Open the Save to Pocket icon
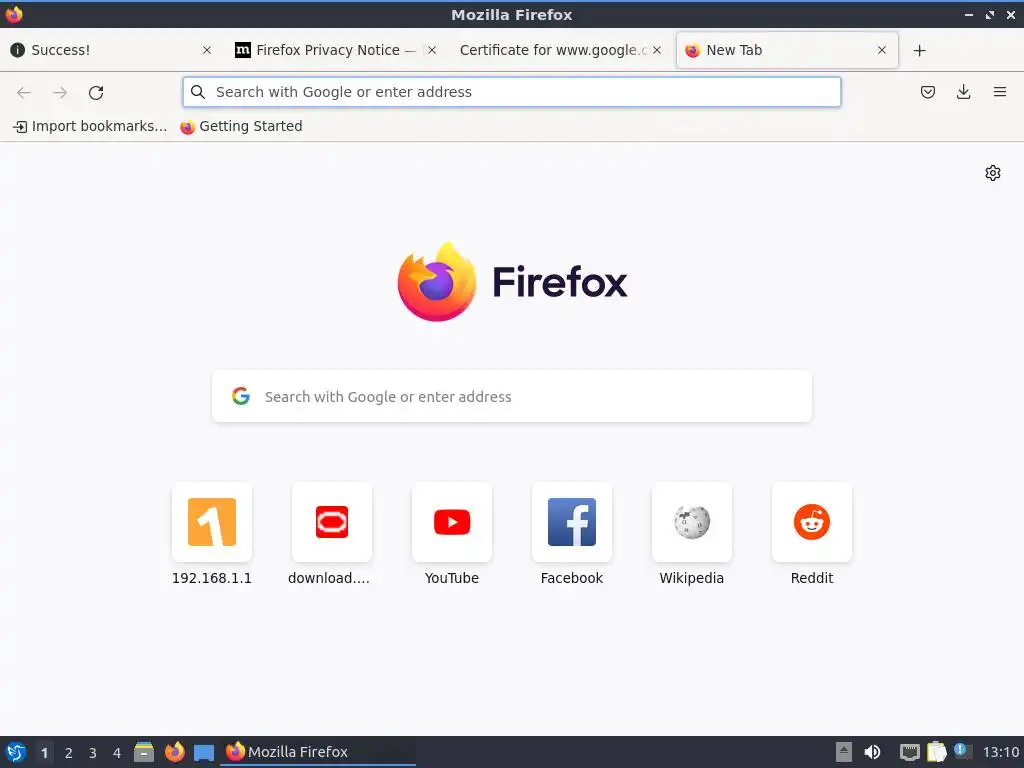The image size is (1024, 768). [x=927, y=92]
